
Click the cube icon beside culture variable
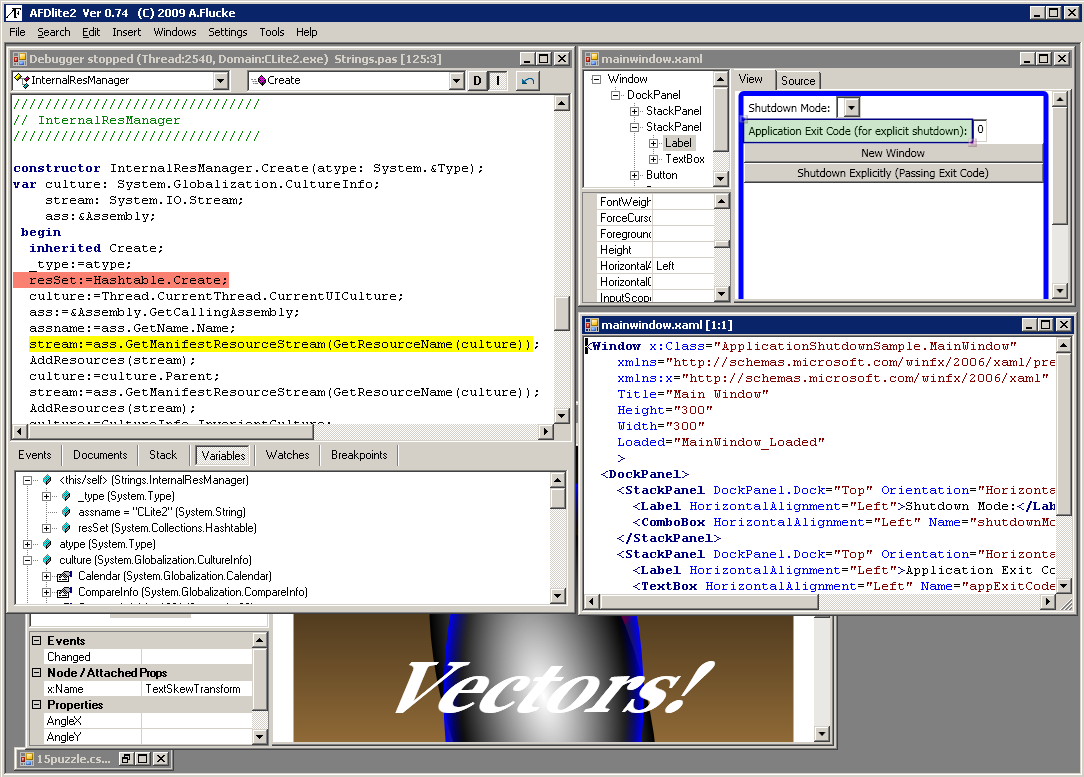(x=47, y=560)
